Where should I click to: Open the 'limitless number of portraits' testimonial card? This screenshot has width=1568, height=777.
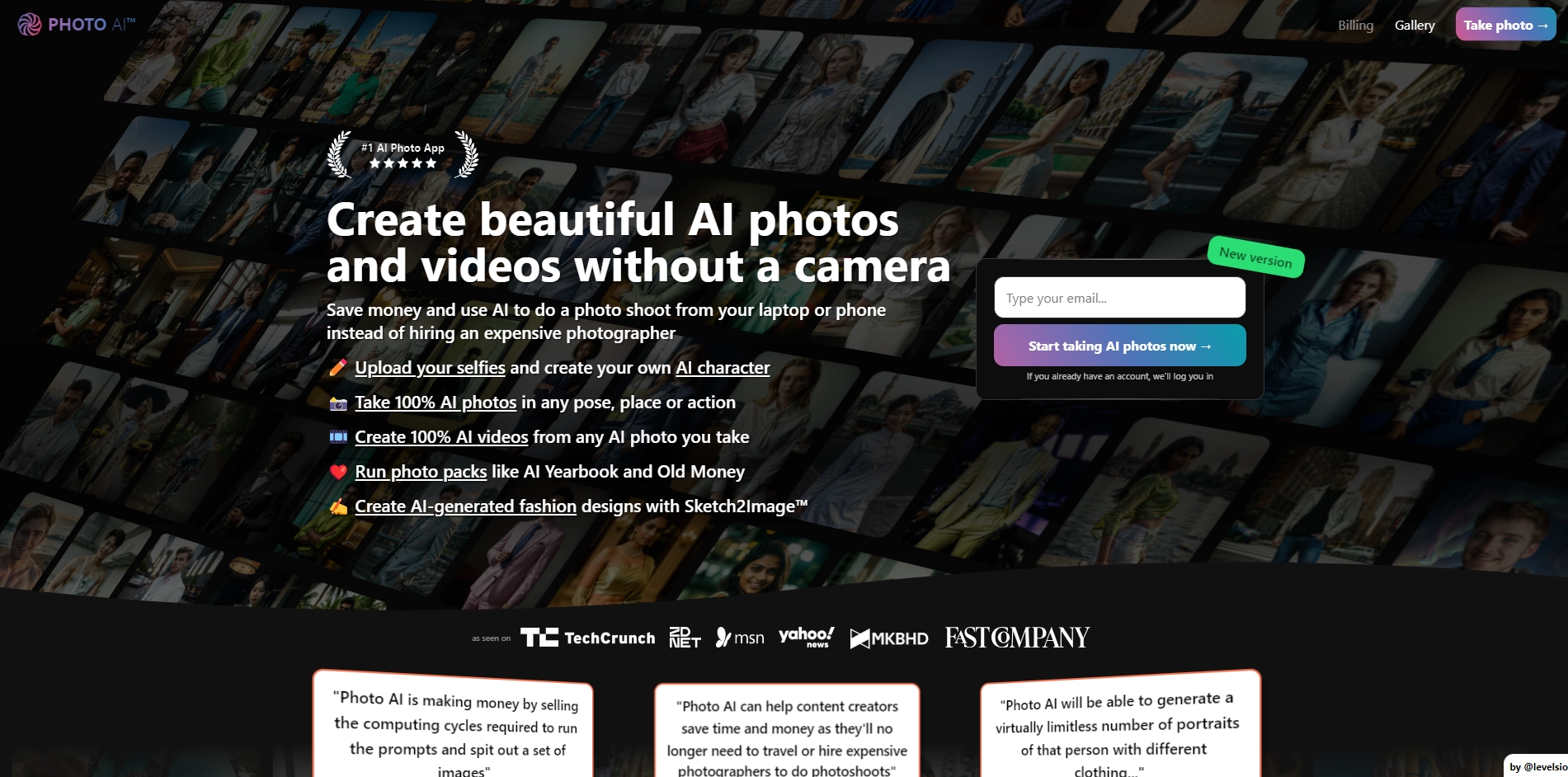(x=1120, y=724)
